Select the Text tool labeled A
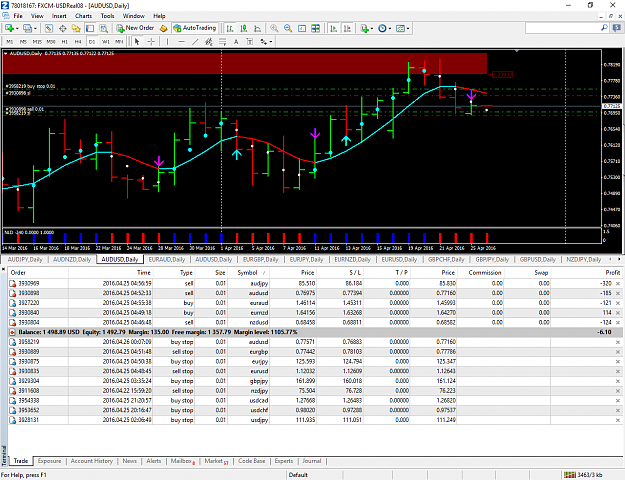The width and height of the screenshot is (625, 480). point(236,41)
